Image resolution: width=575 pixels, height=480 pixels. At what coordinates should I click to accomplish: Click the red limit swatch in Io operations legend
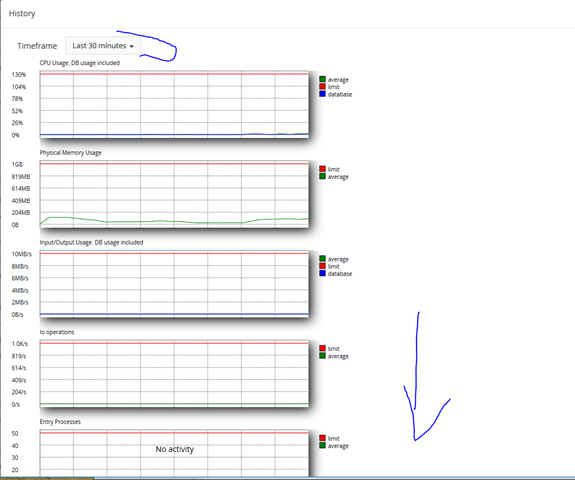322,348
